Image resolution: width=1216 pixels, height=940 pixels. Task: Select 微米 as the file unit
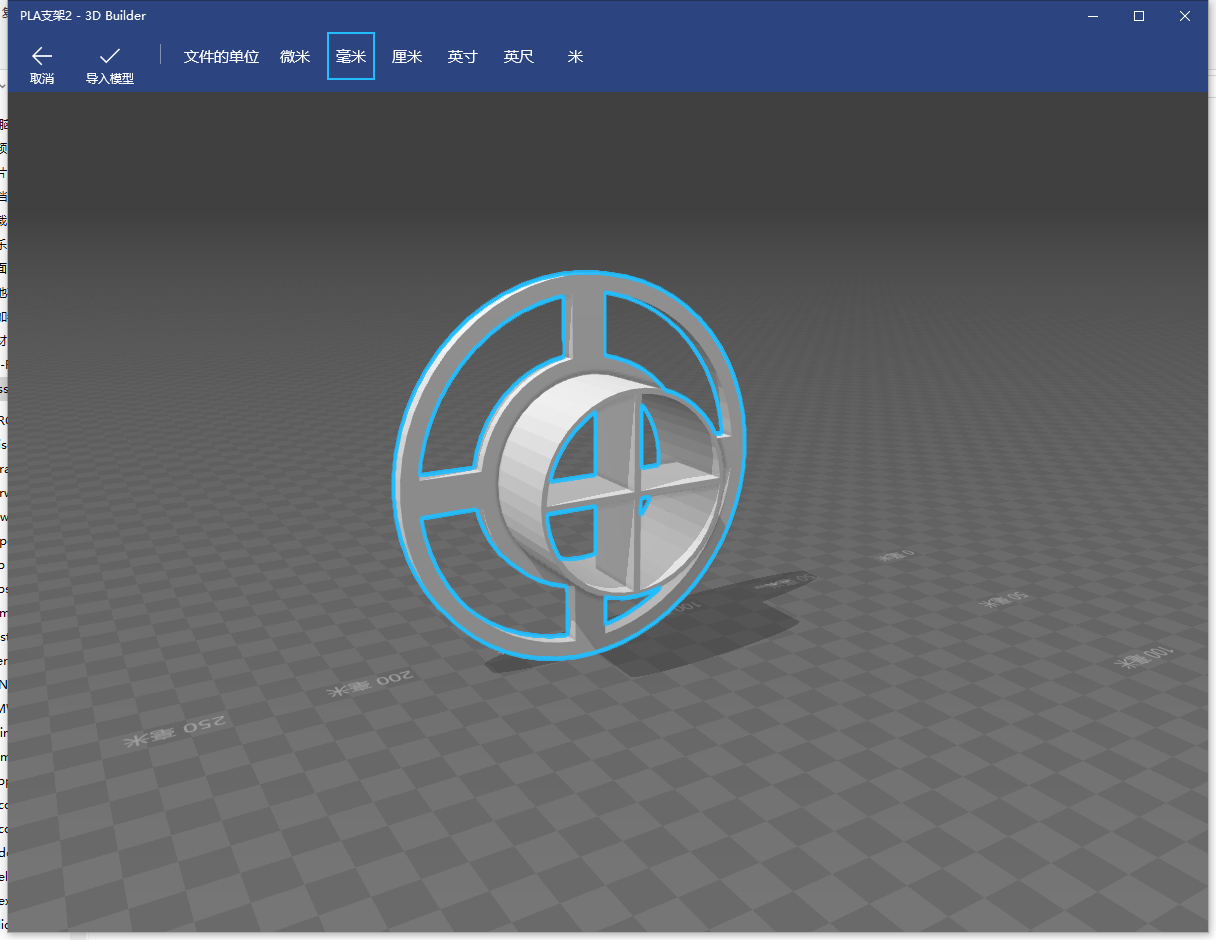click(295, 57)
